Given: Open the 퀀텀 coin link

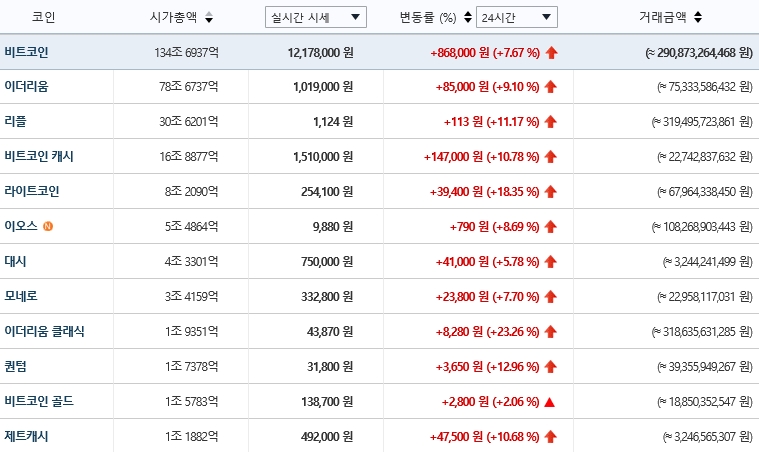Looking at the screenshot, I should pos(15,366).
